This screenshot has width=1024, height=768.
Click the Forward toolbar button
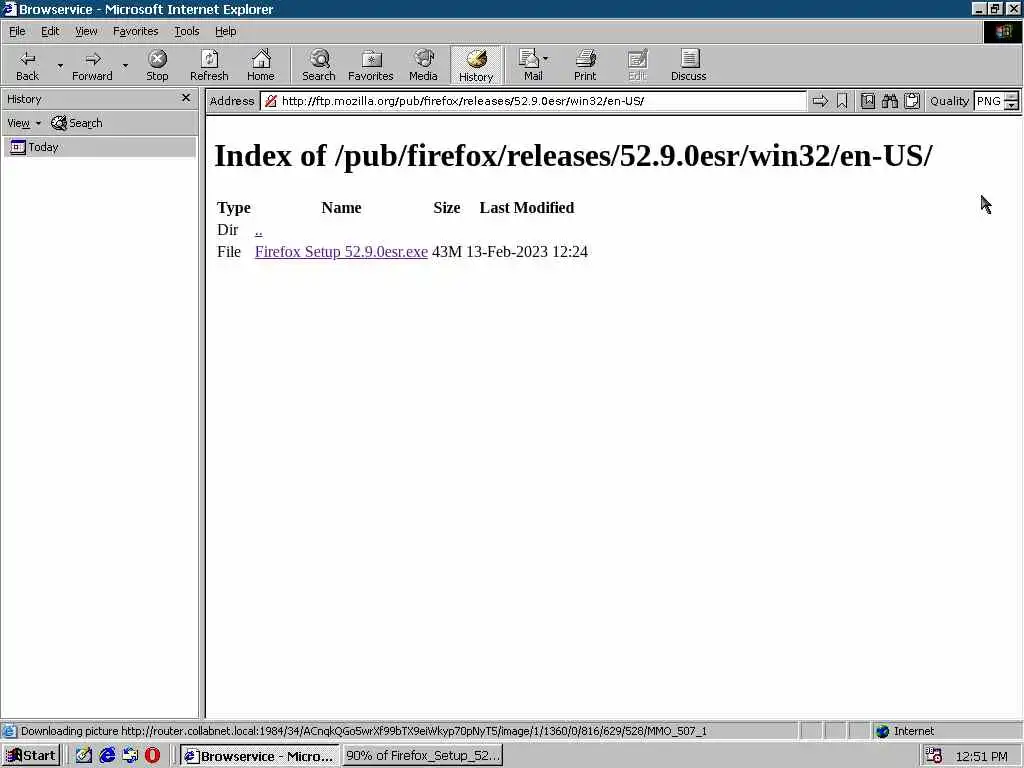pos(92,65)
